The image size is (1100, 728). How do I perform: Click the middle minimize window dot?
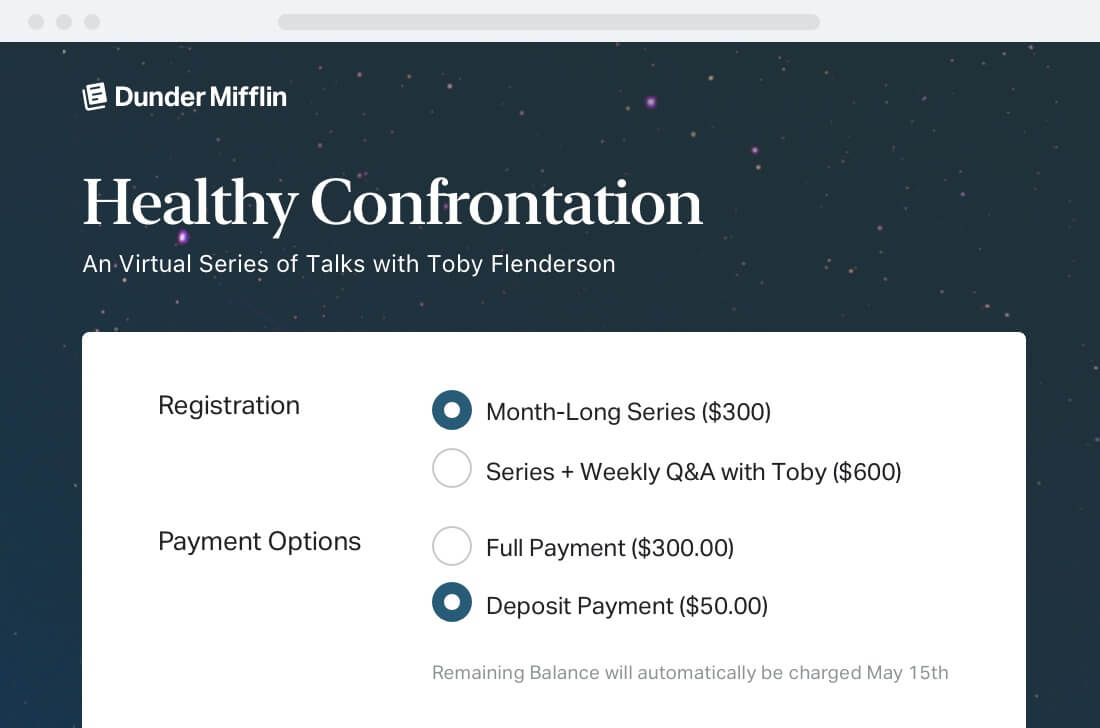pyautogui.click(x=64, y=21)
